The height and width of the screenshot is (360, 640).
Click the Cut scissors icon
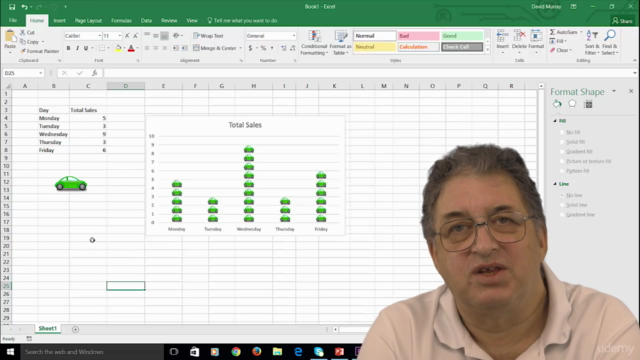23,32
